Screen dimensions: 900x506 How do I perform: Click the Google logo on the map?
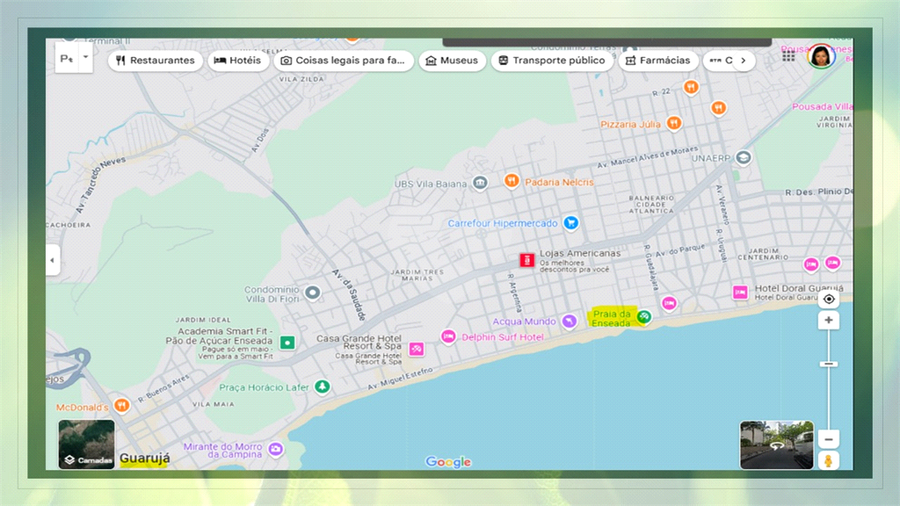[x=448, y=462]
